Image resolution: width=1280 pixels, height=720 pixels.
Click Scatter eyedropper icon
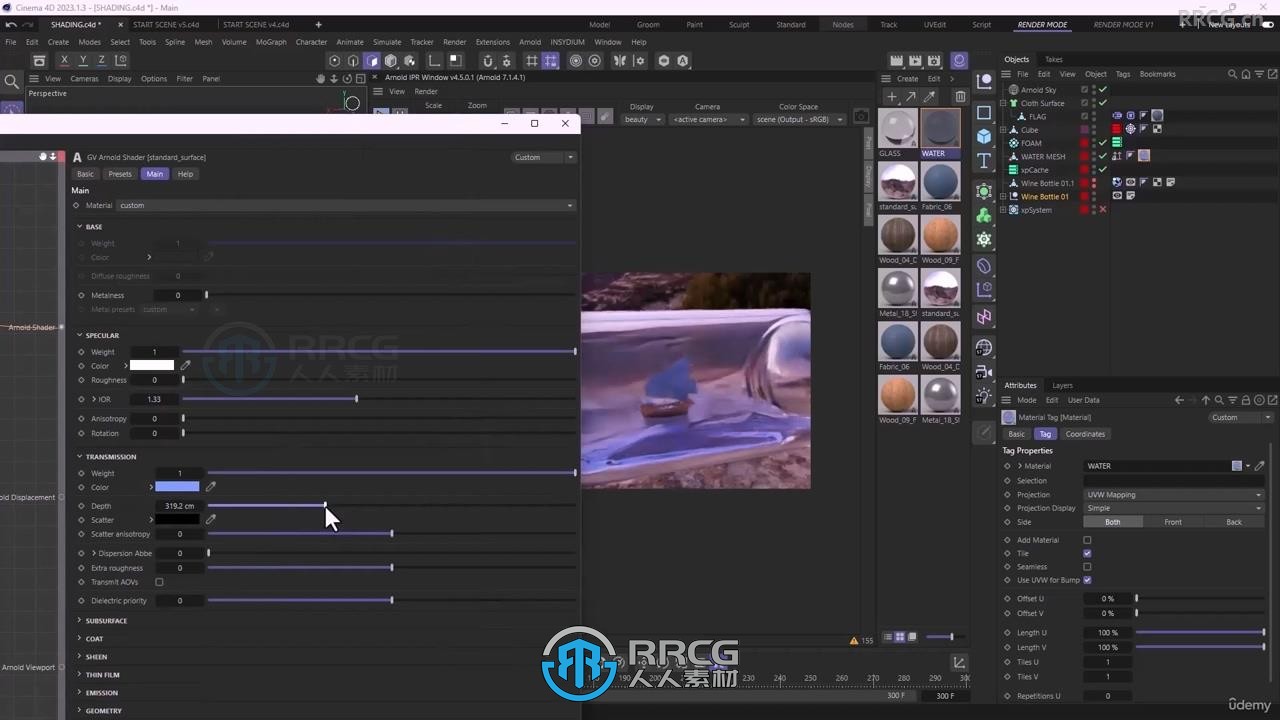(x=210, y=520)
